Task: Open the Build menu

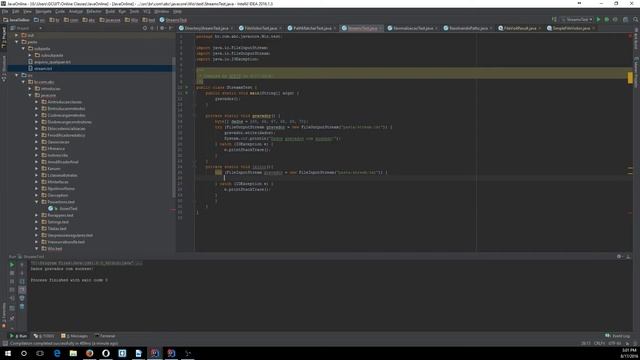Action: [x=110, y=11]
